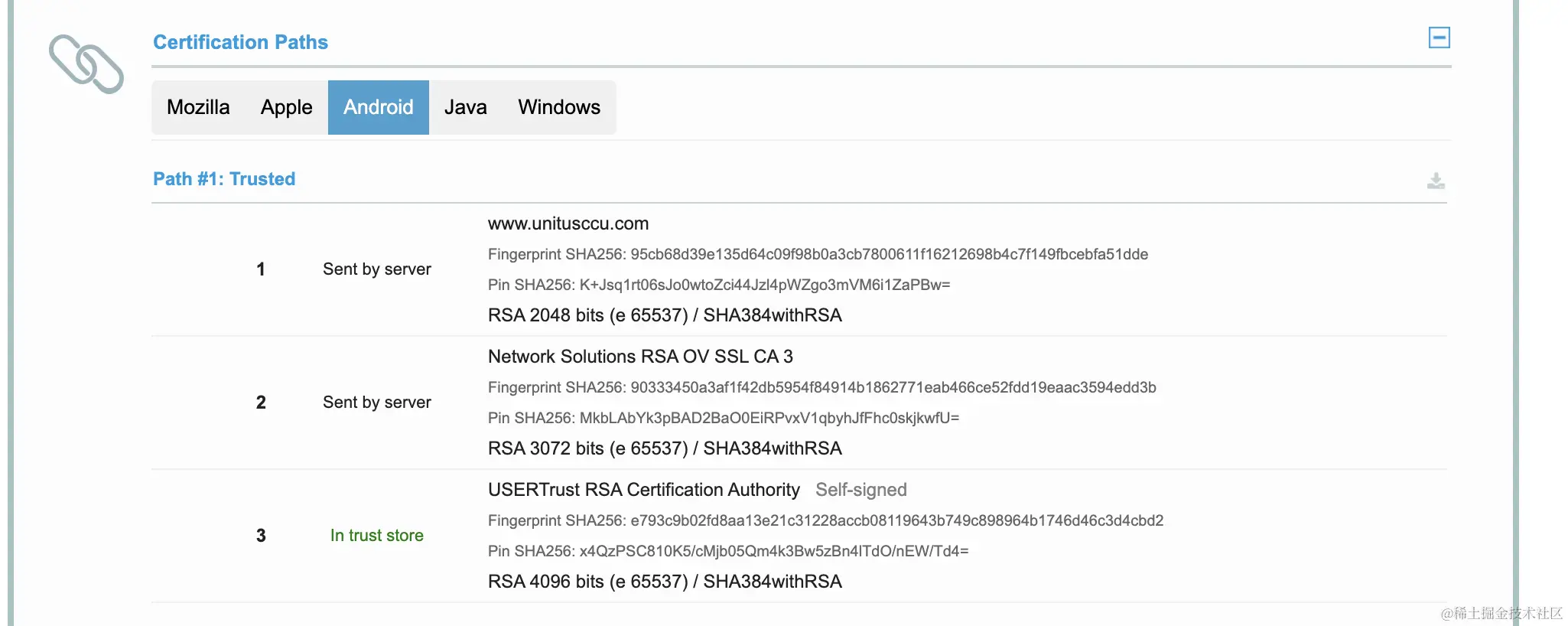Viewport: 1568px width, 626px height.
Task: Open the Android tab
Action: (x=378, y=107)
